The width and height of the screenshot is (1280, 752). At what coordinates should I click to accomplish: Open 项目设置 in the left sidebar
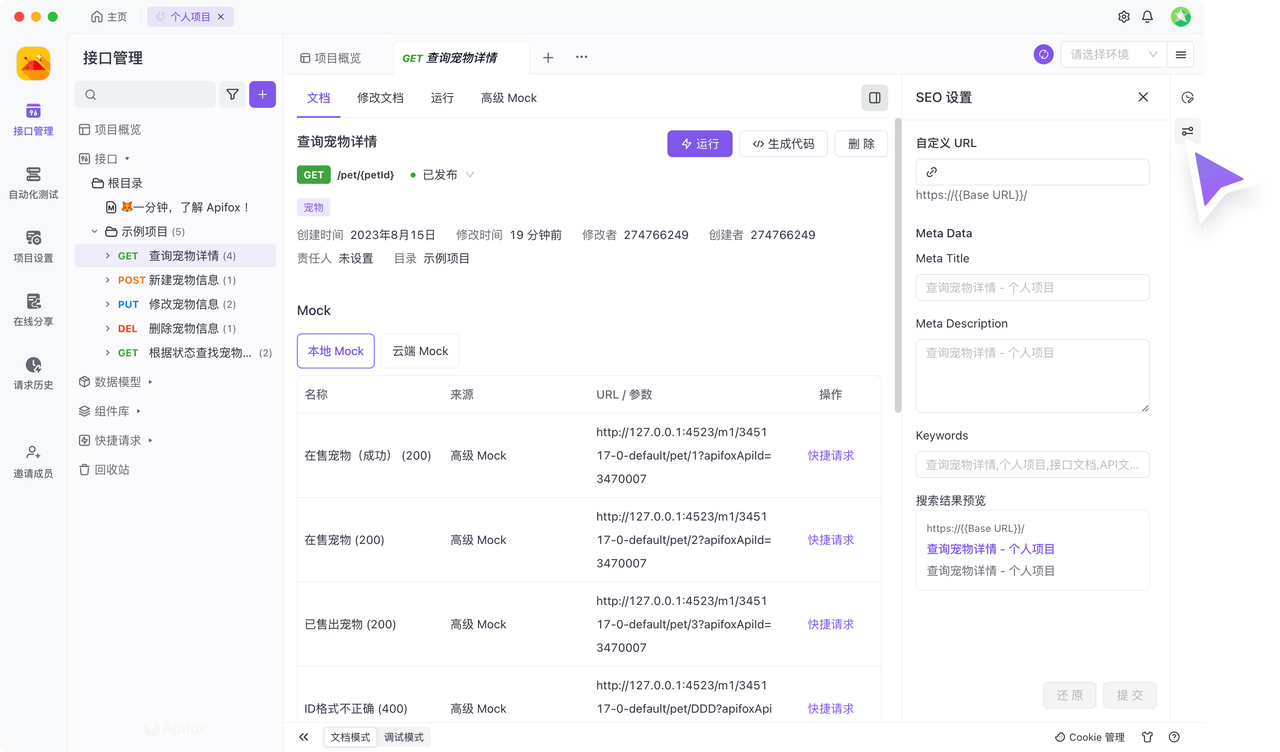(x=33, y=246)
